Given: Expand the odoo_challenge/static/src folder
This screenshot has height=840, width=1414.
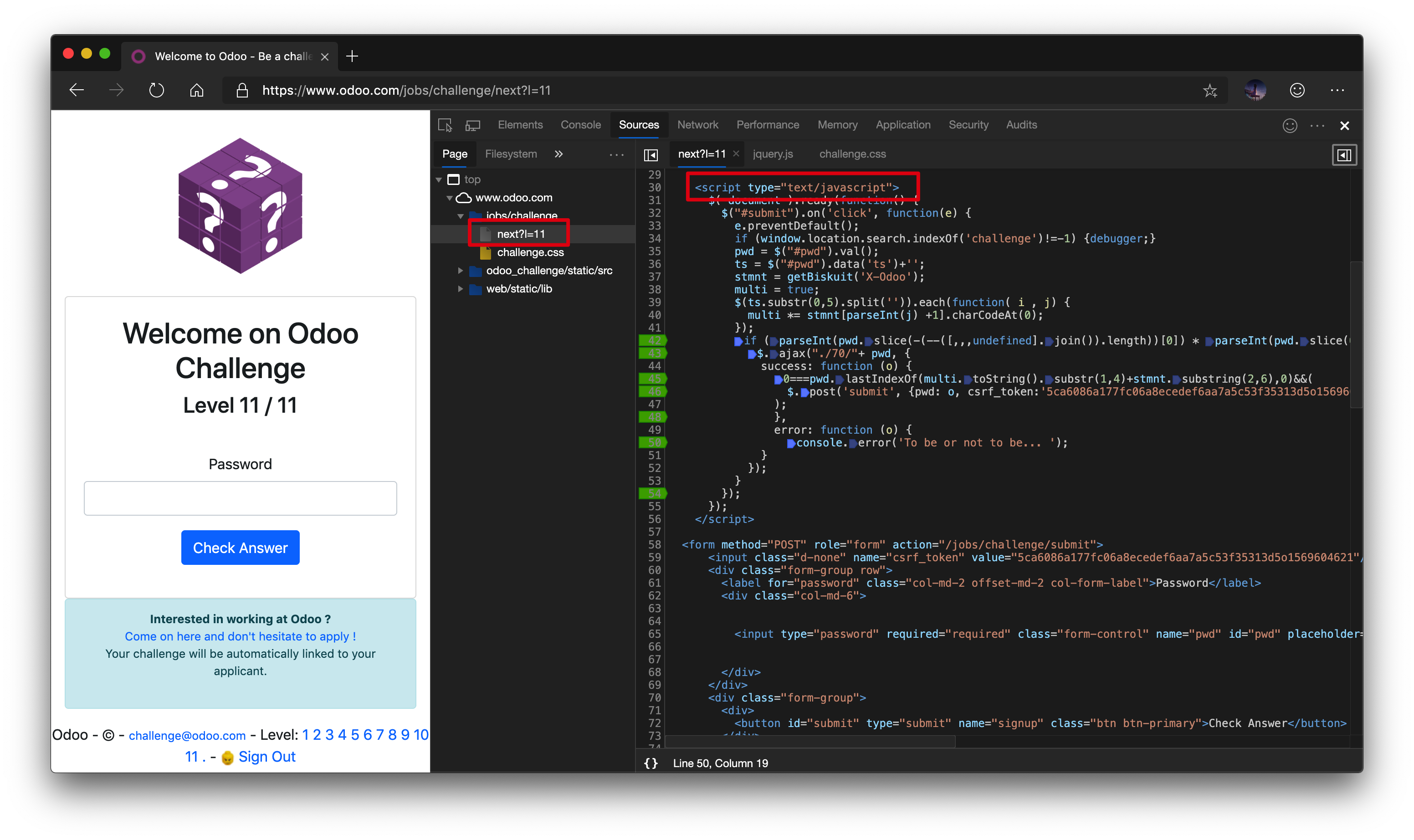Looking at the screenshot, I should (x=461, y=271).
